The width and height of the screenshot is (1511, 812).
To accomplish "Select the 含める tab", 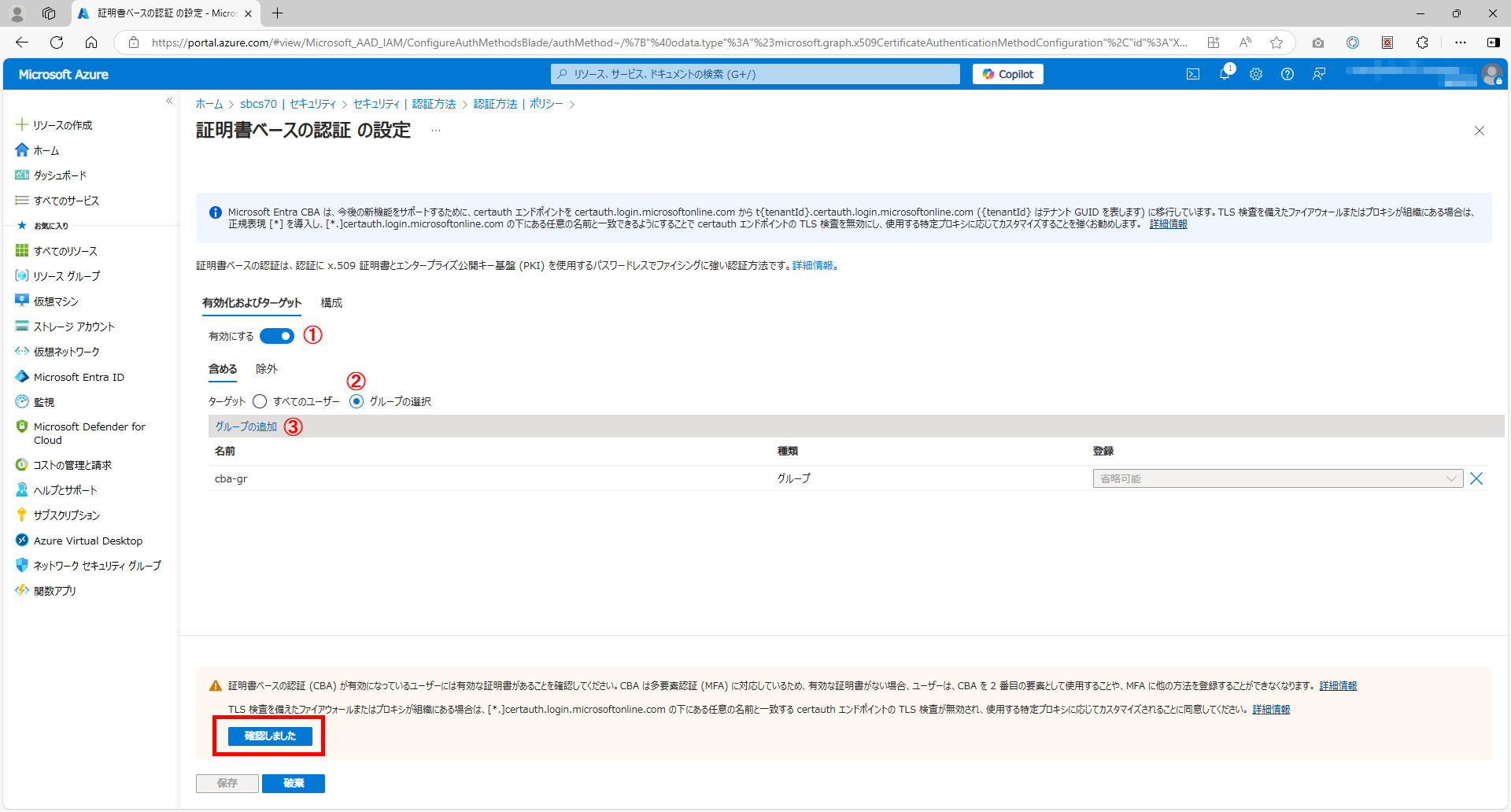I will tap(223, 369).
